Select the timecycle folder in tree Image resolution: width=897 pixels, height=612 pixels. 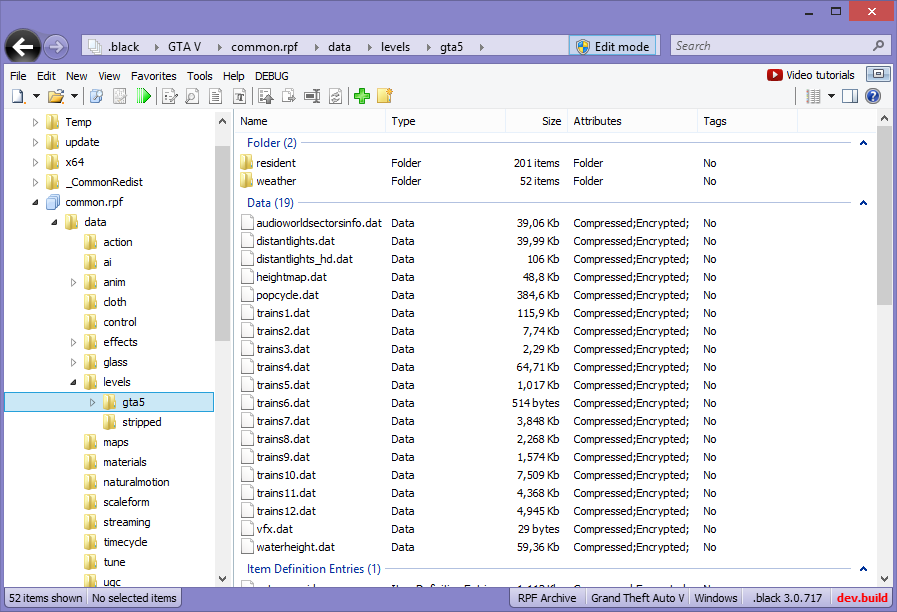click(x=125, y=542)
